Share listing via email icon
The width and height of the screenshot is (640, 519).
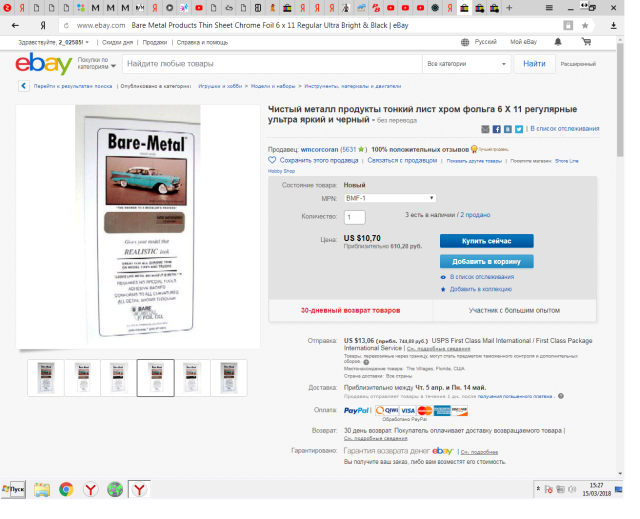[485, 129]
